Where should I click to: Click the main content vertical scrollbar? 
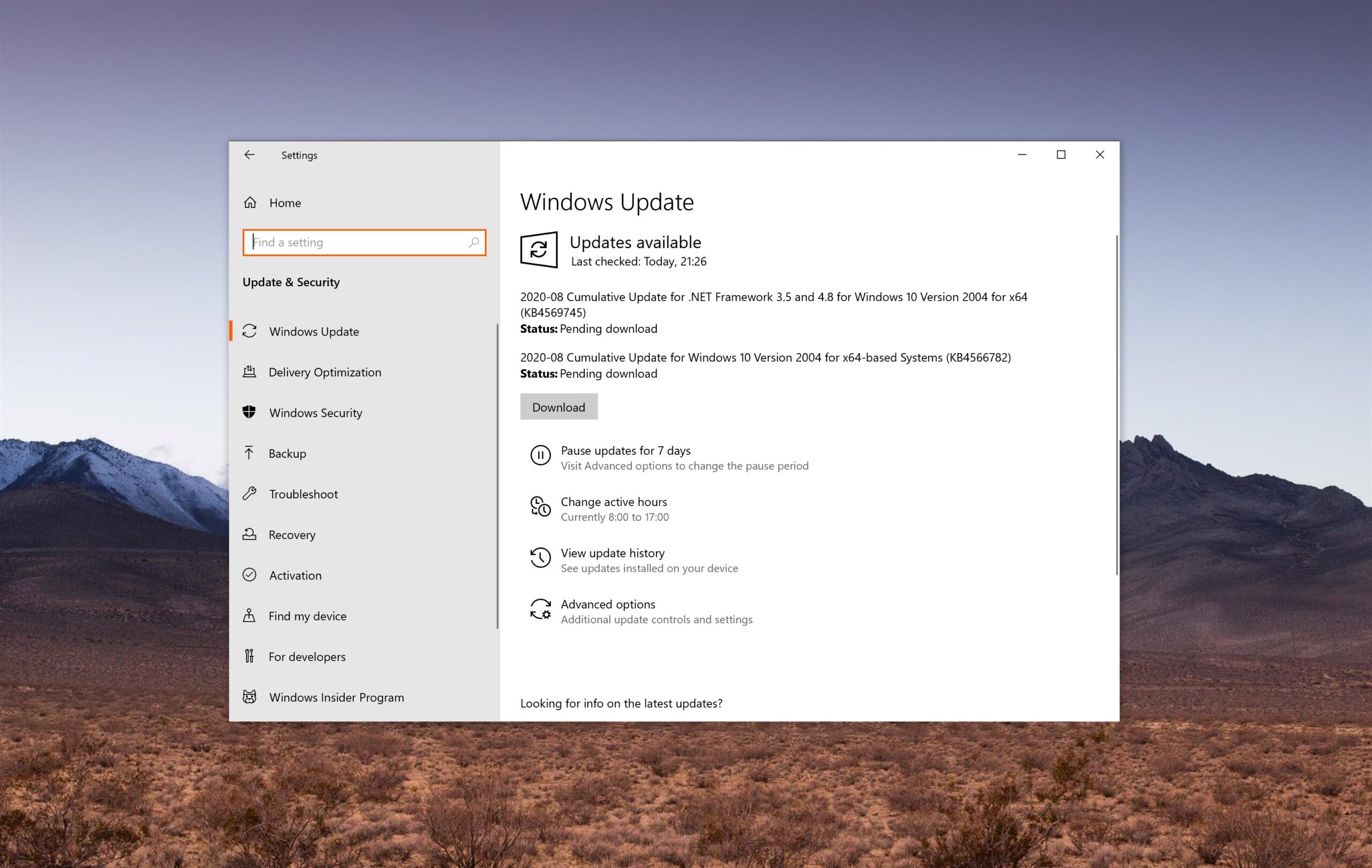point(1116,405)
